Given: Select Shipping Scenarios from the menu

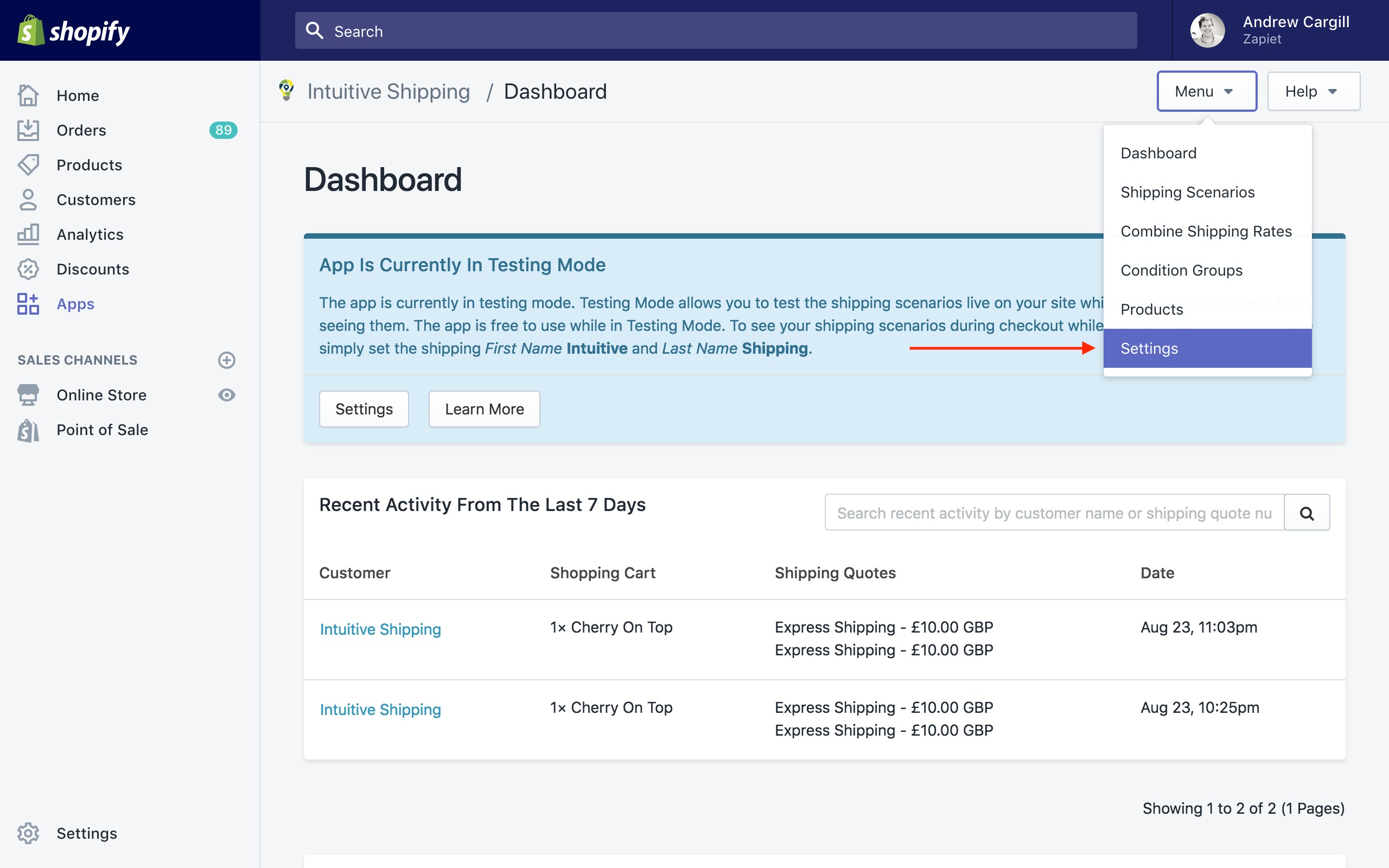Looking at the screenshot, I should click(x=1188, y=192).
